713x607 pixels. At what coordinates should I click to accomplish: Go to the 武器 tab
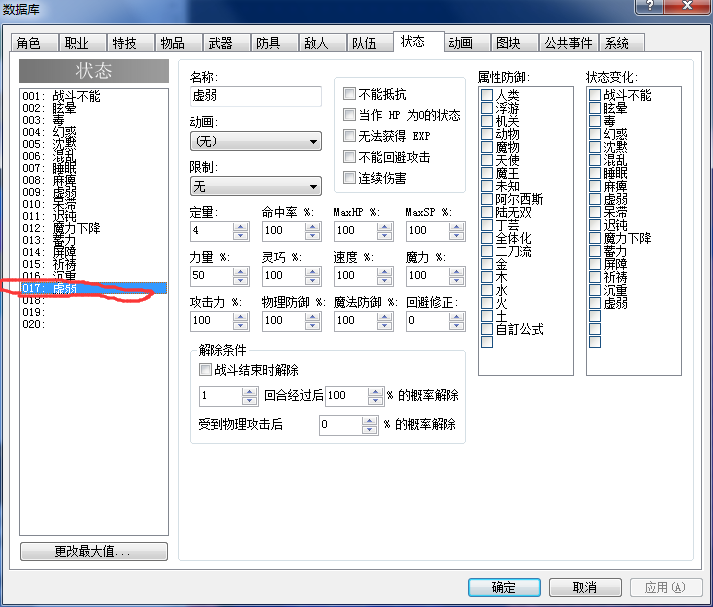[226, 43]
